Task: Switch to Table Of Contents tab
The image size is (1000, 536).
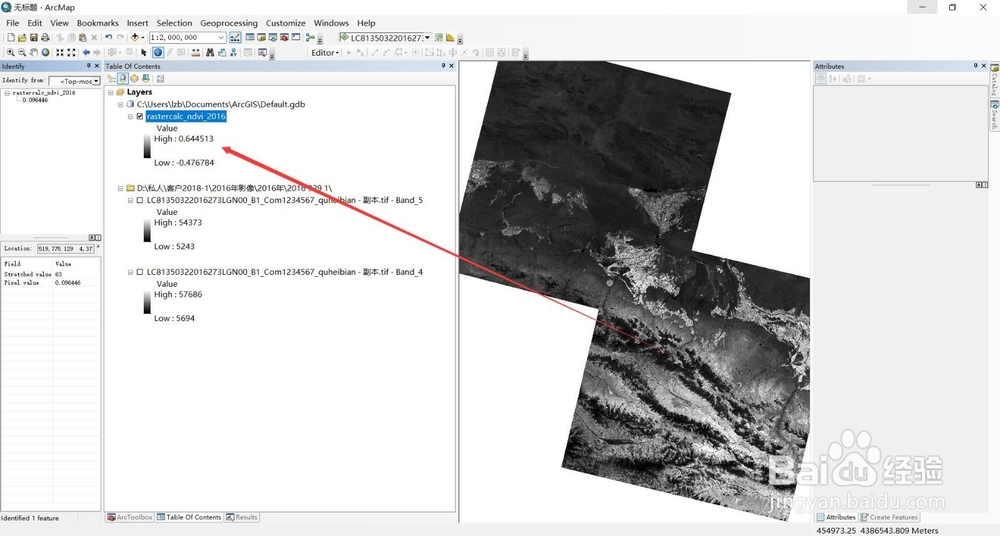Action: [x=189, y=517]
